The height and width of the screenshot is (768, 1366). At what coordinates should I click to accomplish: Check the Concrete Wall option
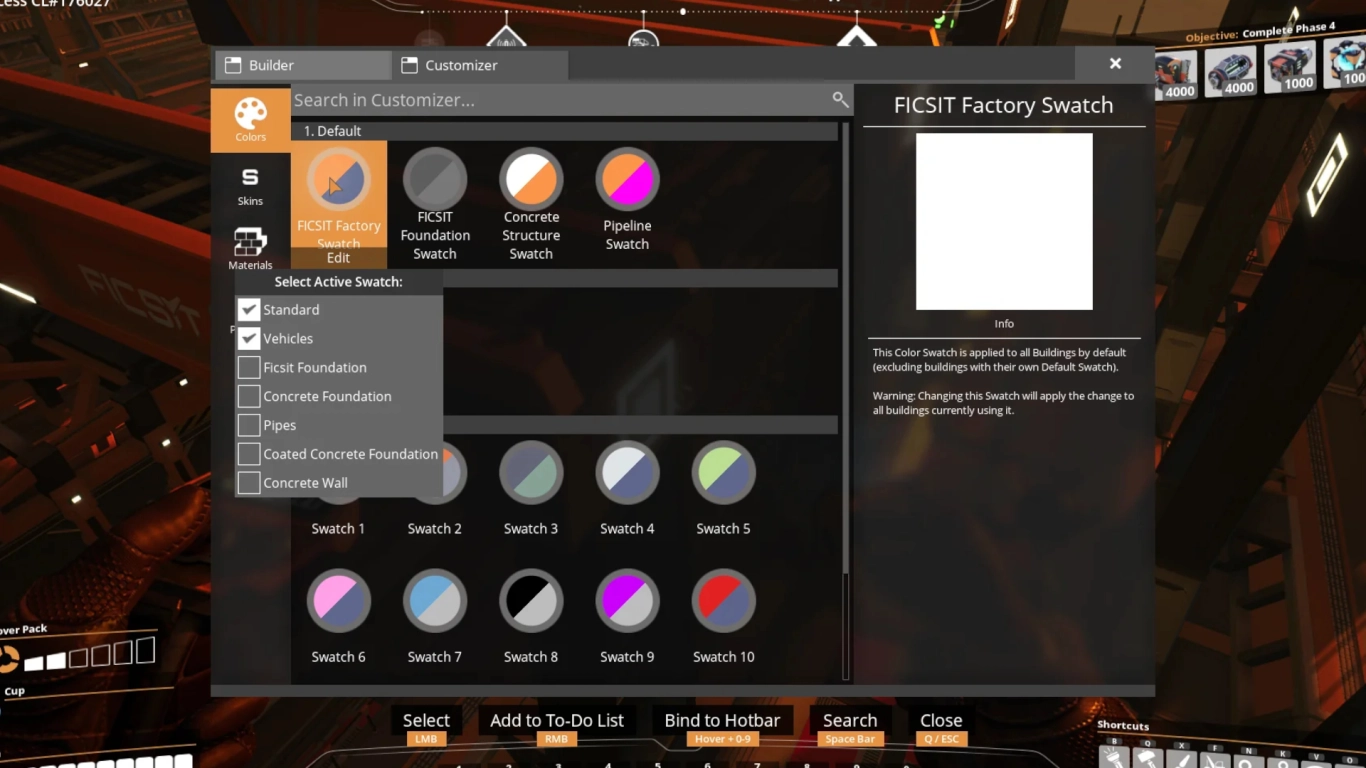248,482
